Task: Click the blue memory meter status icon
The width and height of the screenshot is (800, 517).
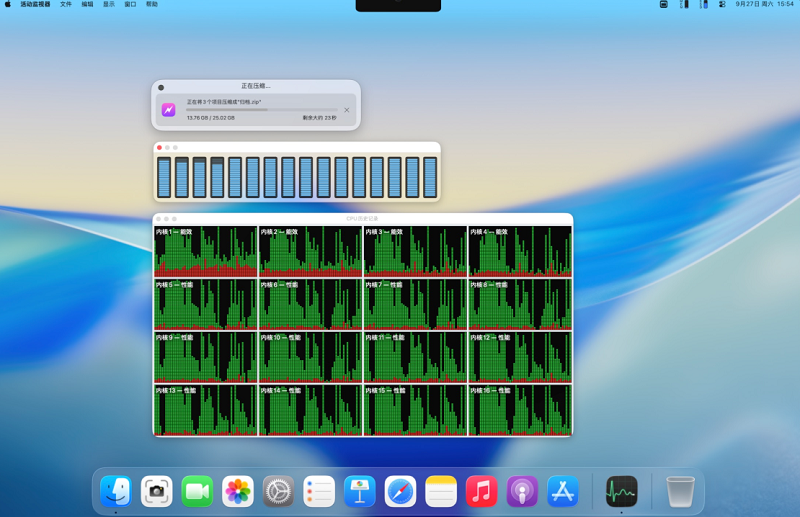Action: (704, 4)
